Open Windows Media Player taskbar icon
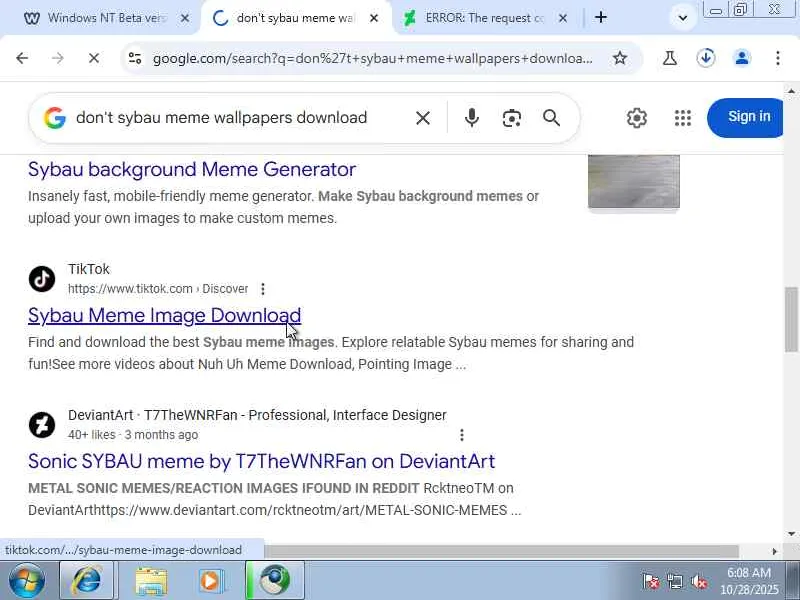800x600 pixels. [x=211, y=581]
